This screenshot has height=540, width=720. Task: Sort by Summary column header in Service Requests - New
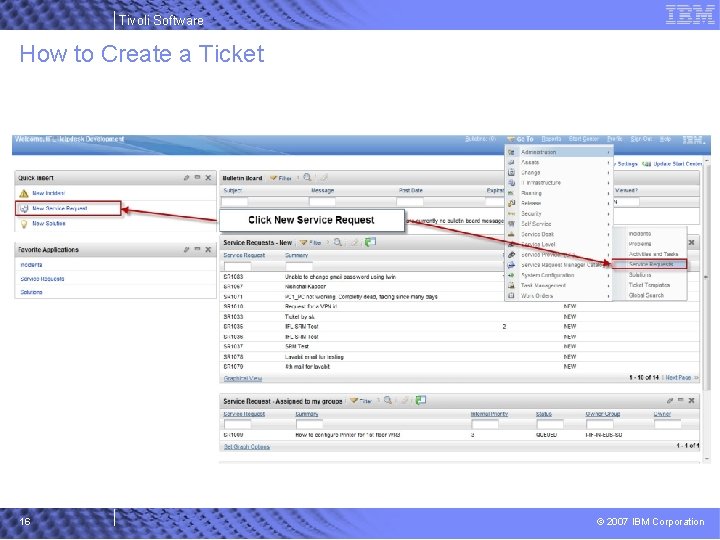(x=297, y=255)
